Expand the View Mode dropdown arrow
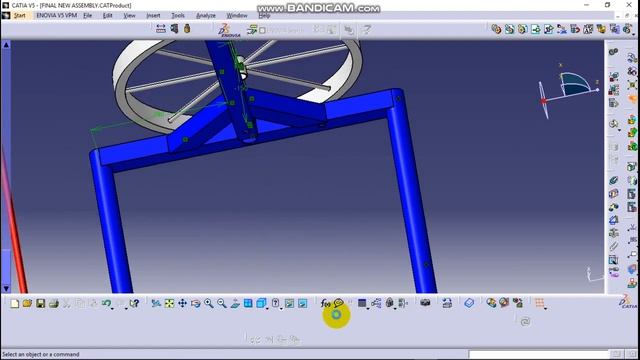This screenshot has width=640, height=360. [281, 309]
